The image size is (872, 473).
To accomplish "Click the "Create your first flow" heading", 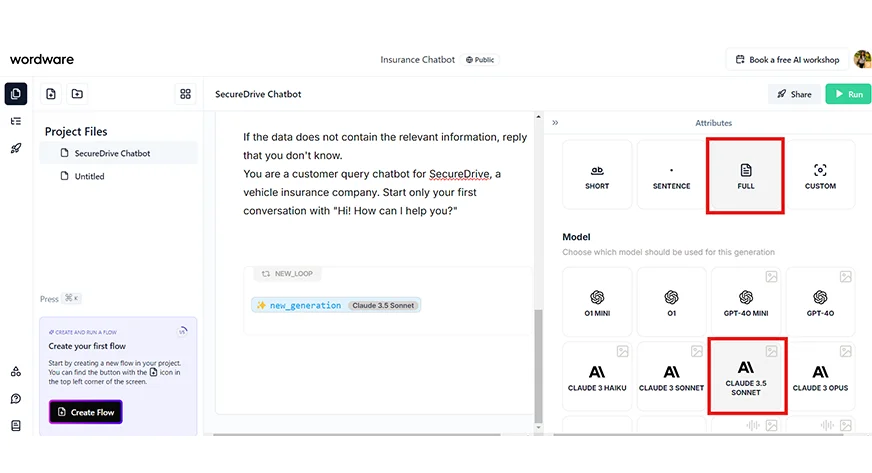I will coord(87,346).
